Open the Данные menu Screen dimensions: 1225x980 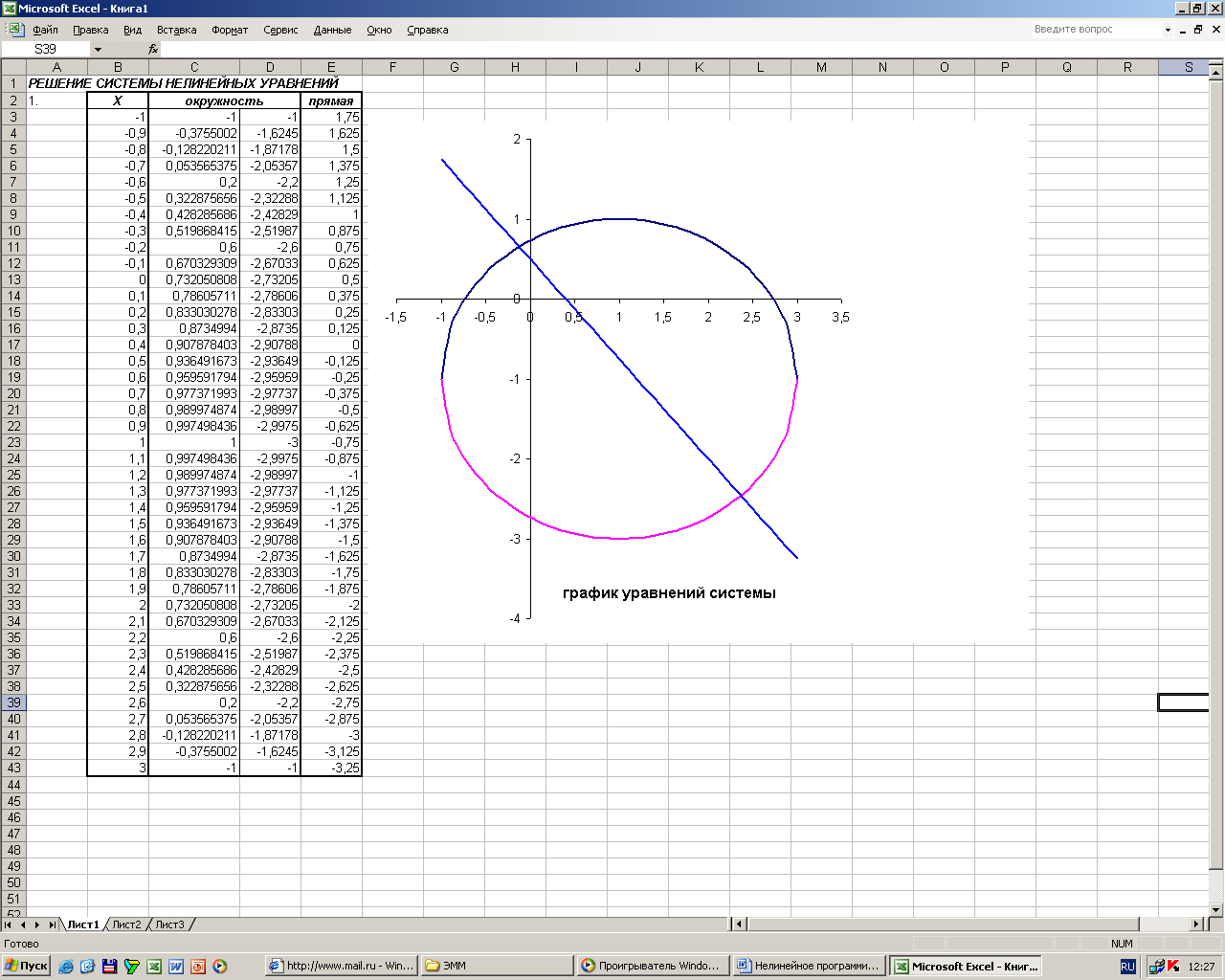(332, 30)
